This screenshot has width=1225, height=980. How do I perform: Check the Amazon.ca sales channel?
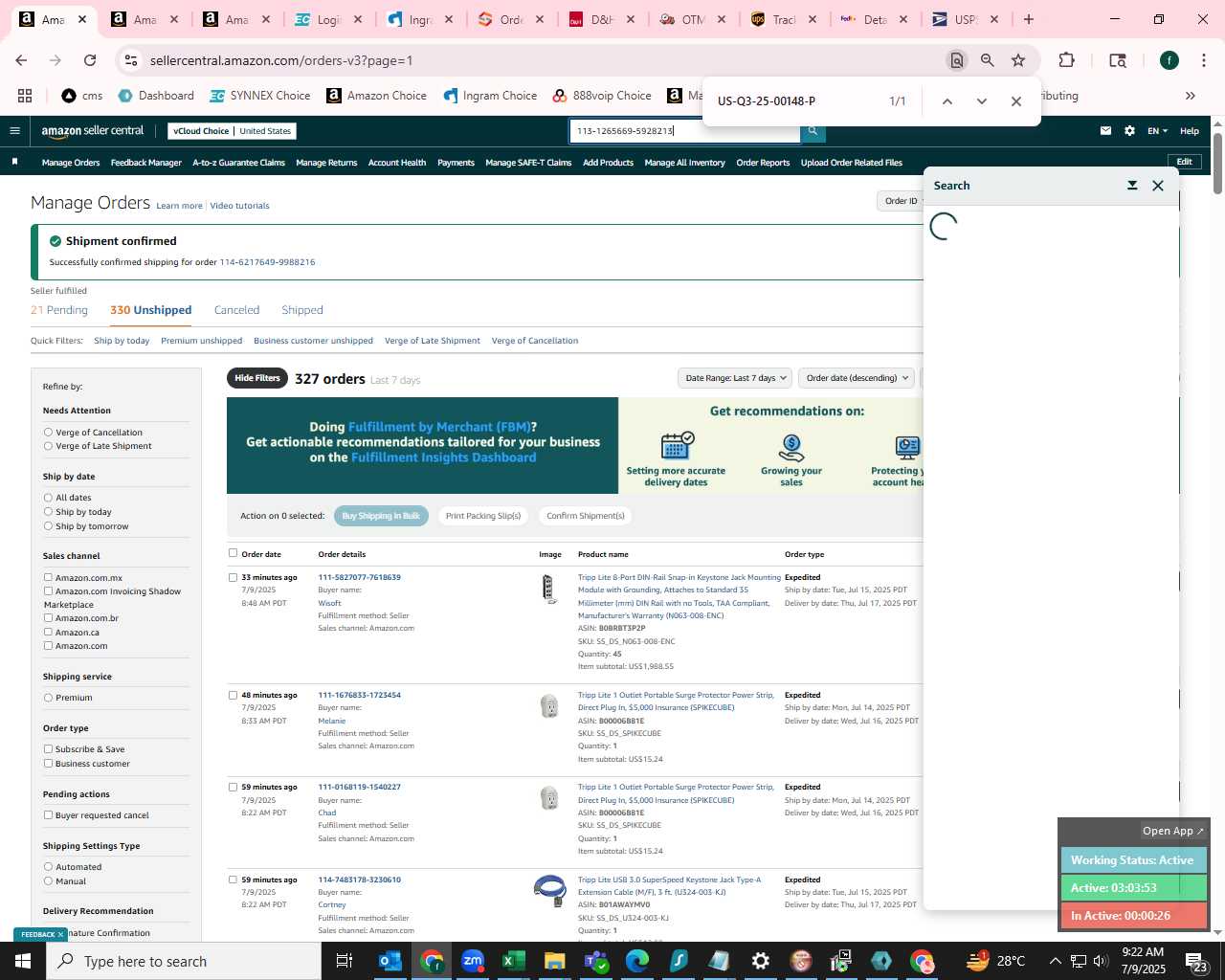[x=48, y=633]
